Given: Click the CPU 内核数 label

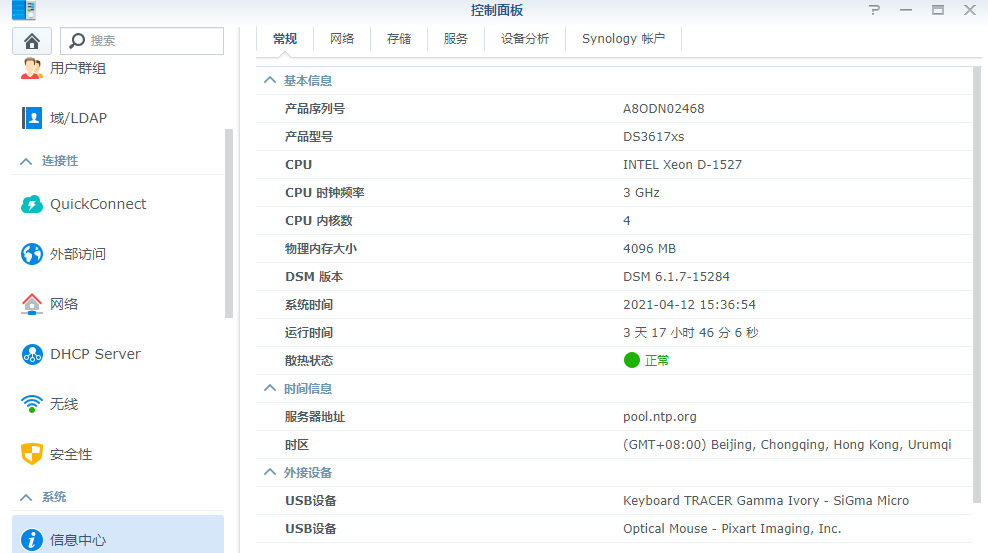Looking at the screenshot, I should (x=318, y=220).
